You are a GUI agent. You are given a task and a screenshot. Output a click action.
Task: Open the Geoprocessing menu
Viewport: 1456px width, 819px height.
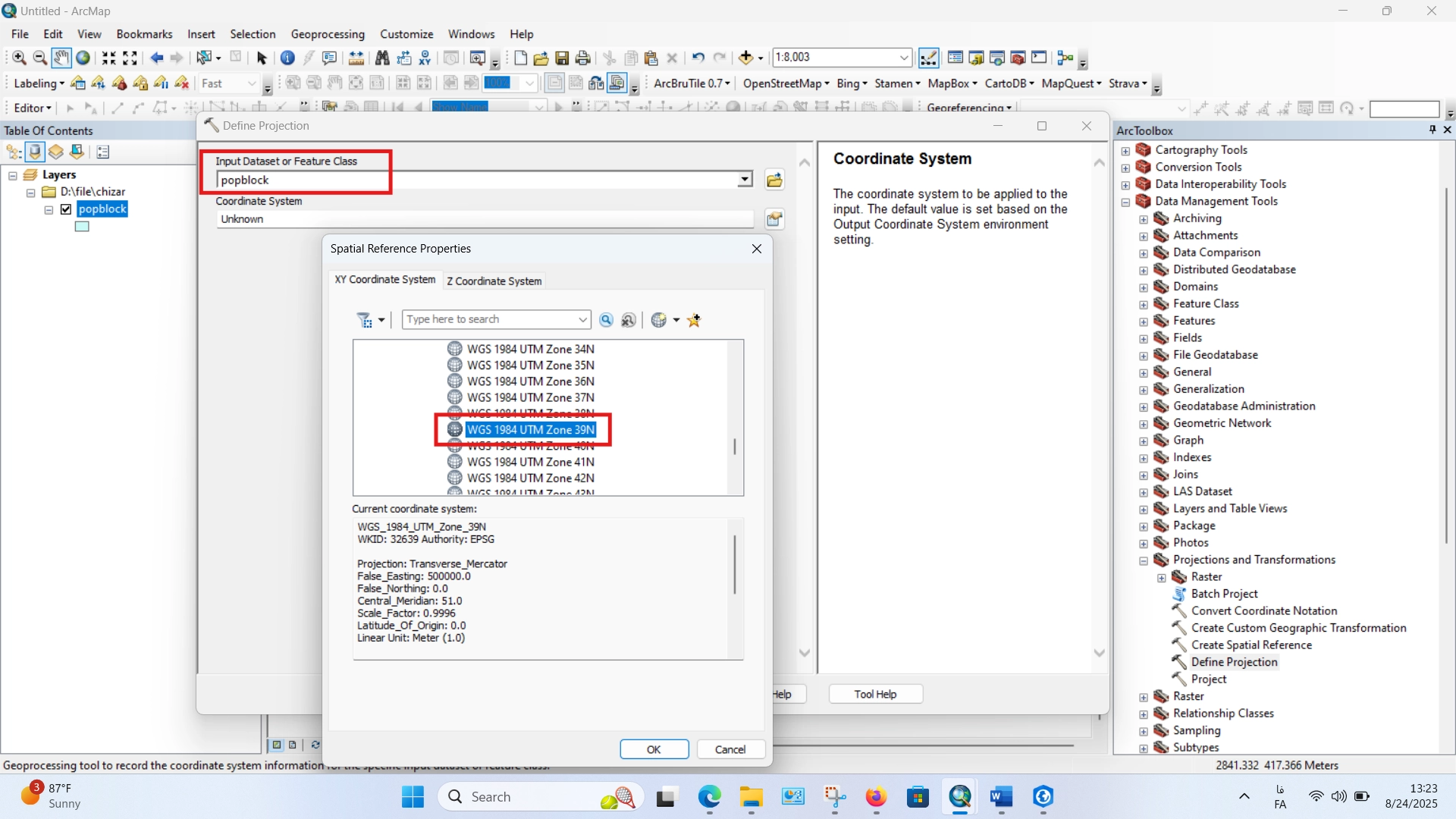pyautogui.click(x=328, y=34)
